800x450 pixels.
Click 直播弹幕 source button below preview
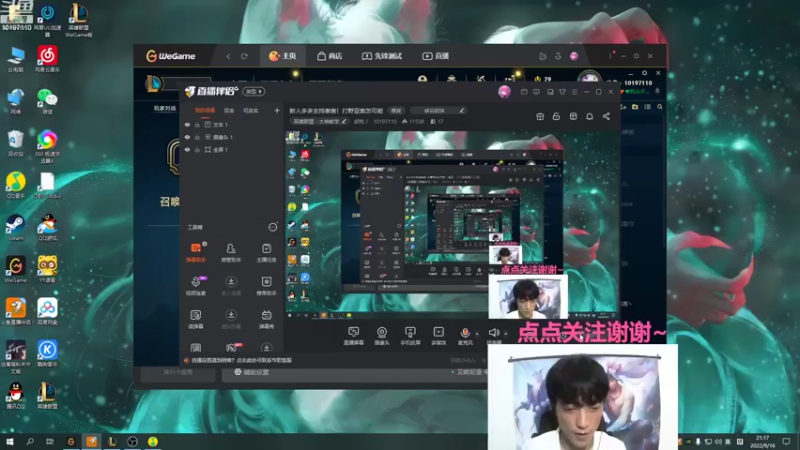click(x=353, y=336)
